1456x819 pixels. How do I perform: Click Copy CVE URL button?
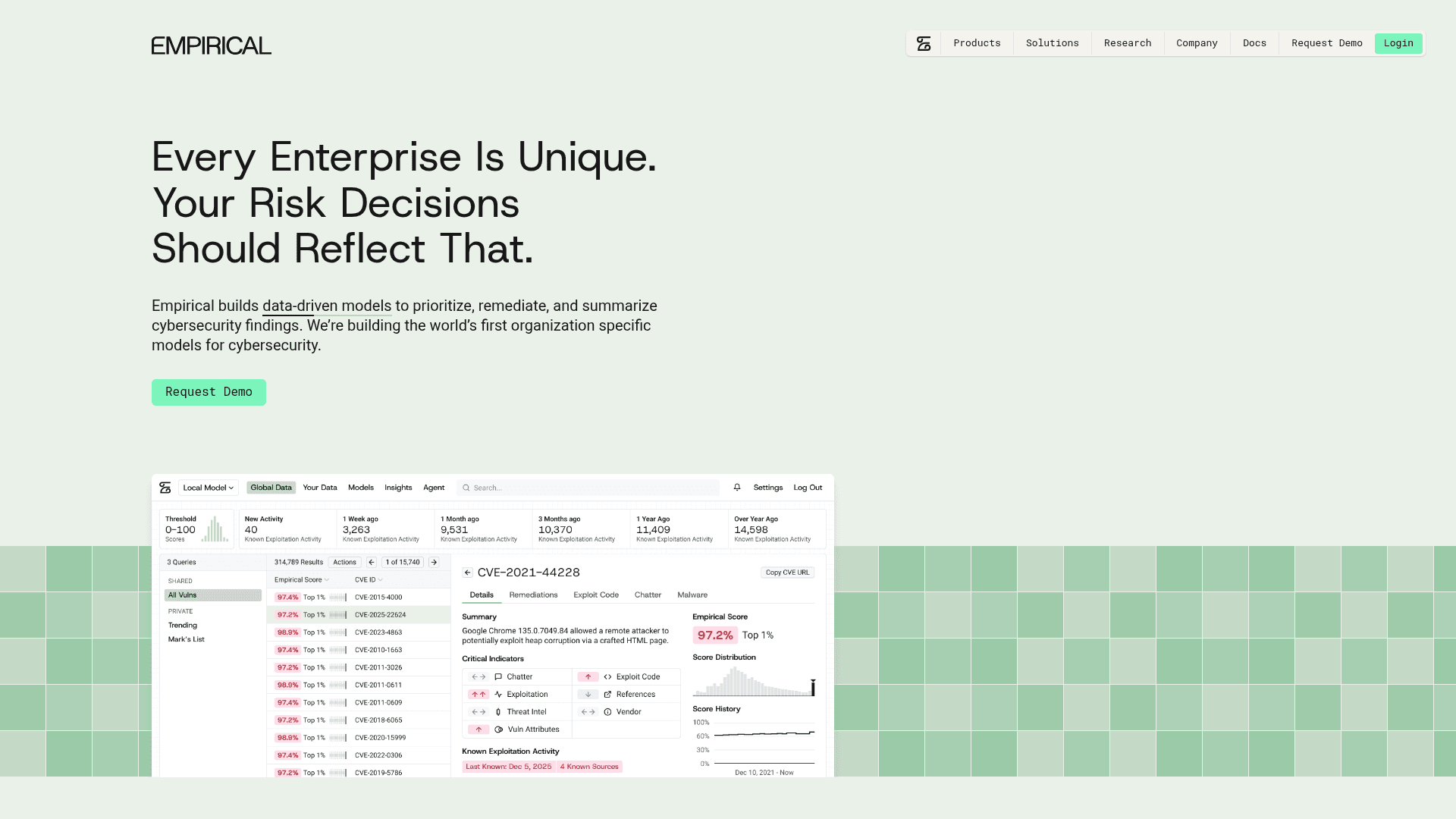(788, 573)
